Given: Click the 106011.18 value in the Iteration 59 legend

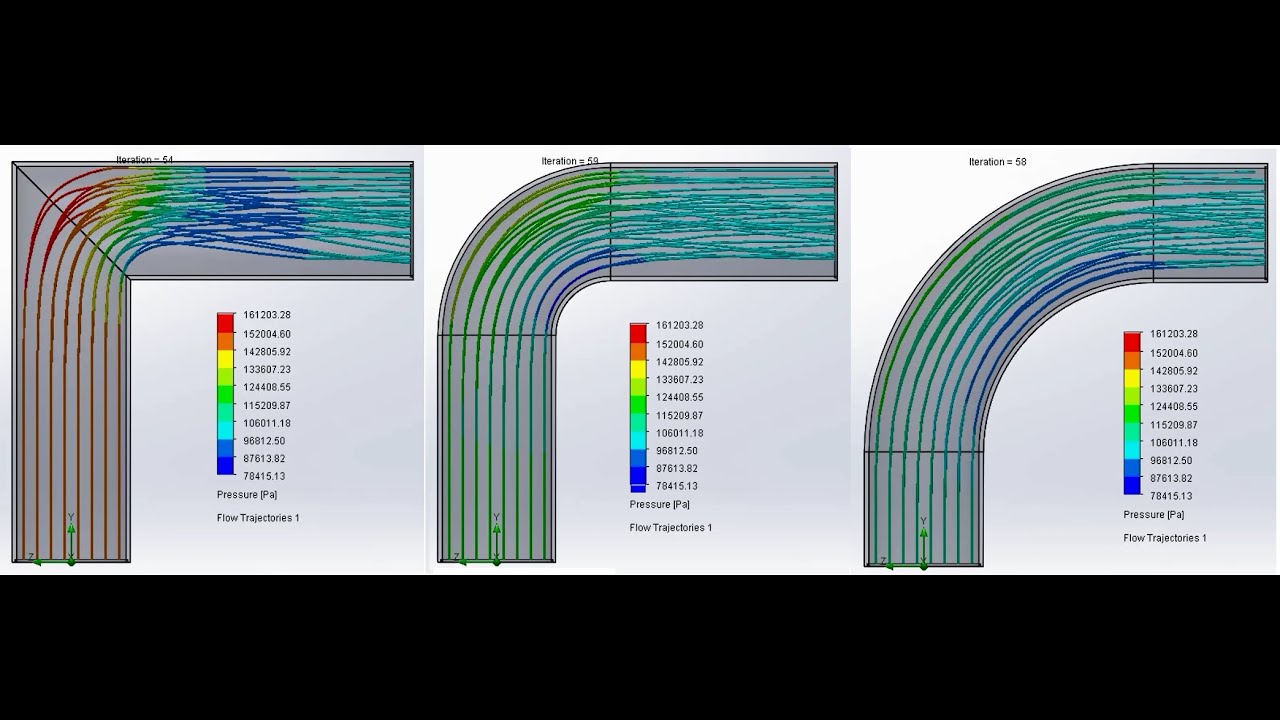Looking at the screenshot, I should tap(680, 433).
